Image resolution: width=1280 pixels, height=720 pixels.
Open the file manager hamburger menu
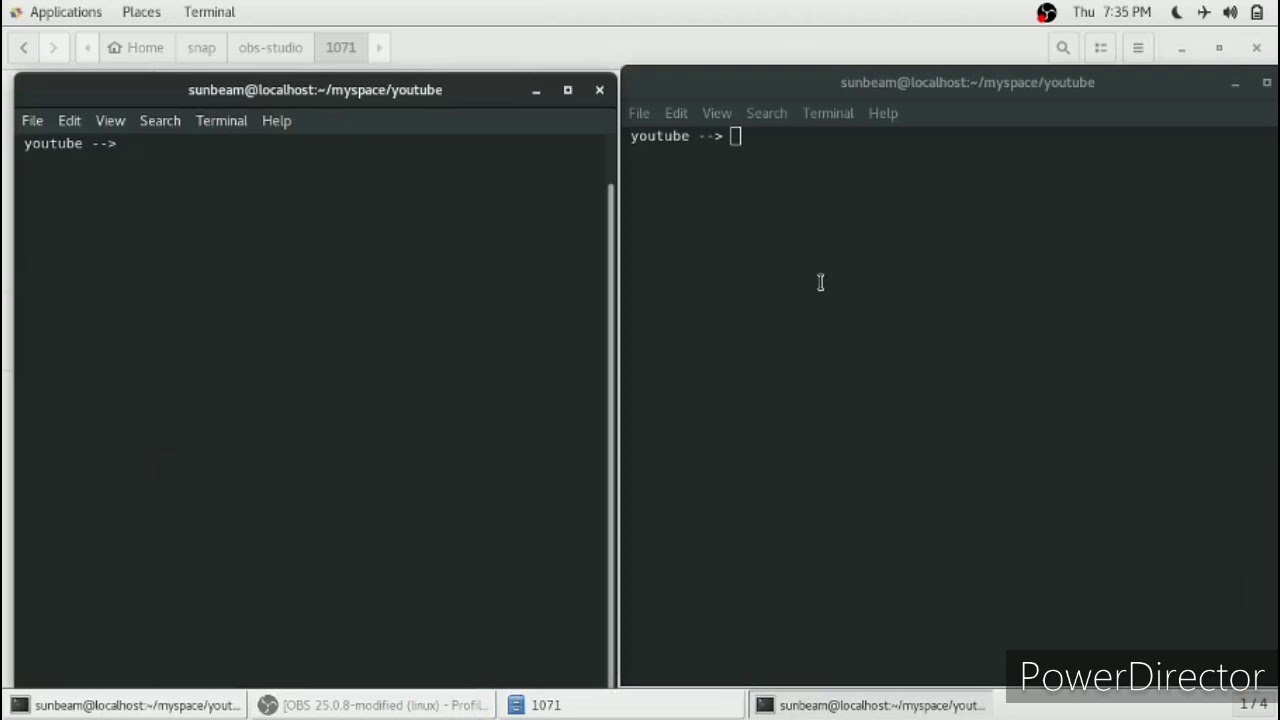(1138, 48)
